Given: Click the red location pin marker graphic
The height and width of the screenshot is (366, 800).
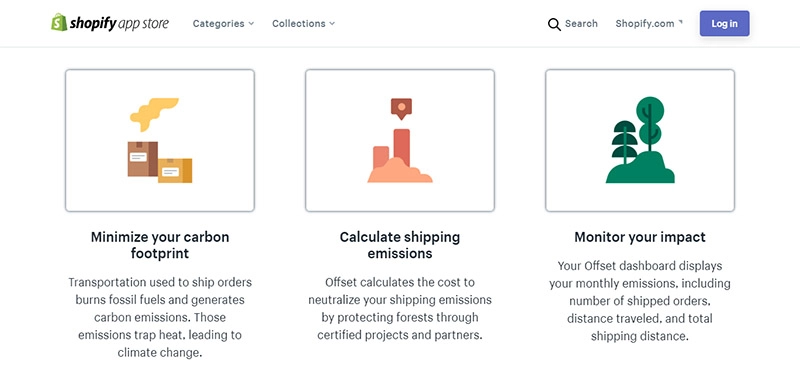Looking at the screenshot, I should pos(402,109).
